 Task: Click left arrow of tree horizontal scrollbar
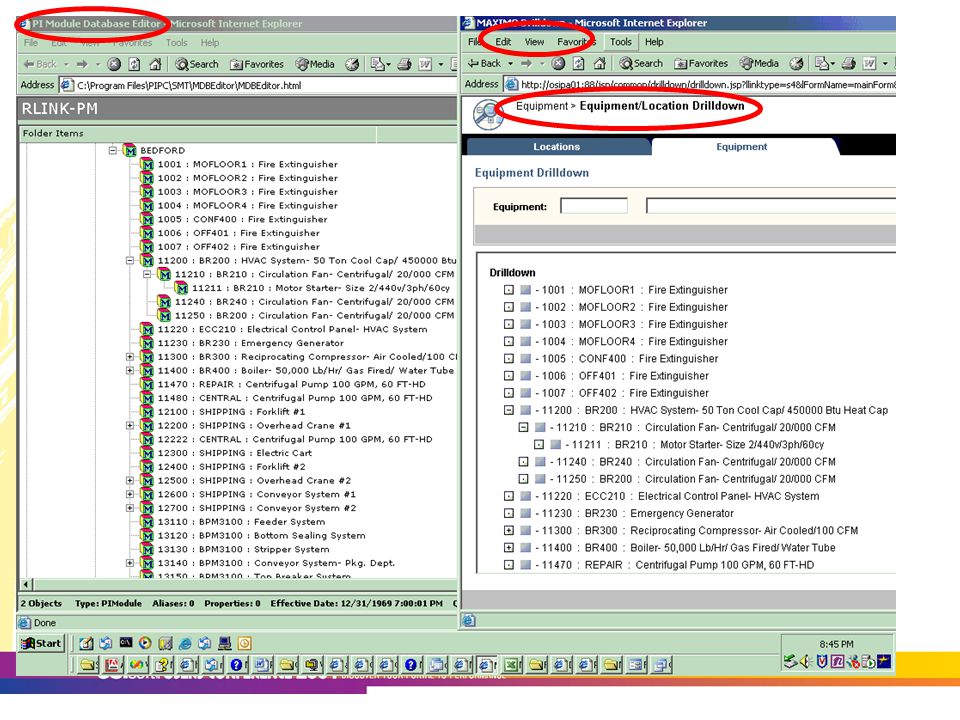(x=26, y=584)
